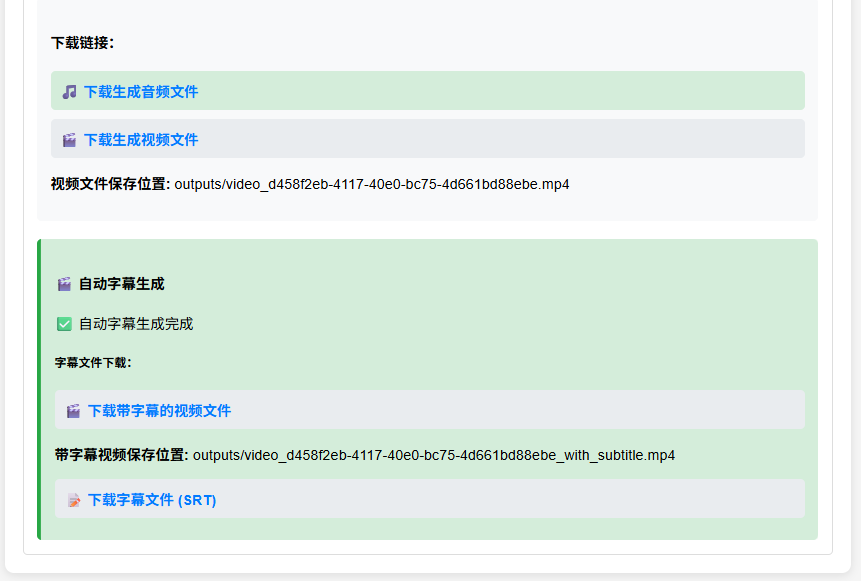Click the memo icon beside 下载字幕文件 (SRT)
Image resolution: width=861 pixels, height=581 pixels.
pyautogui.click(x=73, y=500)
